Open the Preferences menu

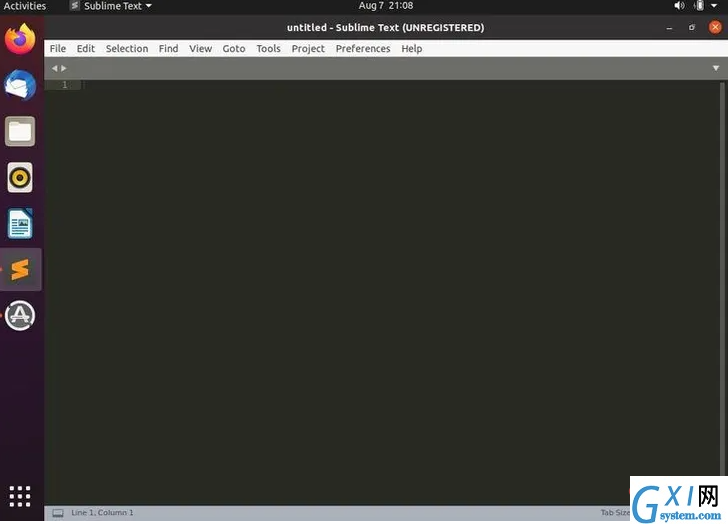[363, 49]
